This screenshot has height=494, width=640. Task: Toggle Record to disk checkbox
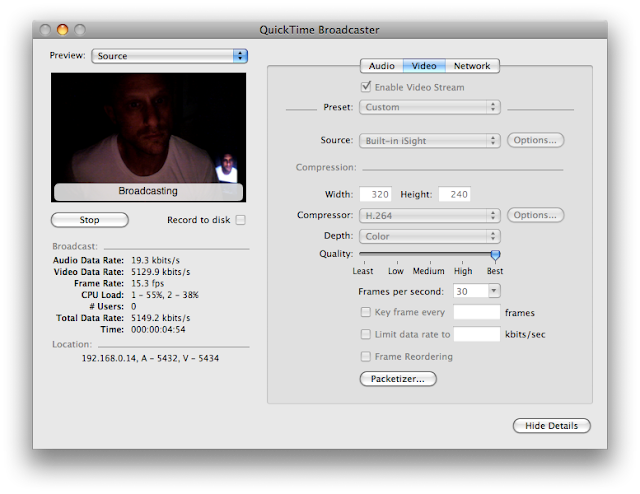pos(241,220)
